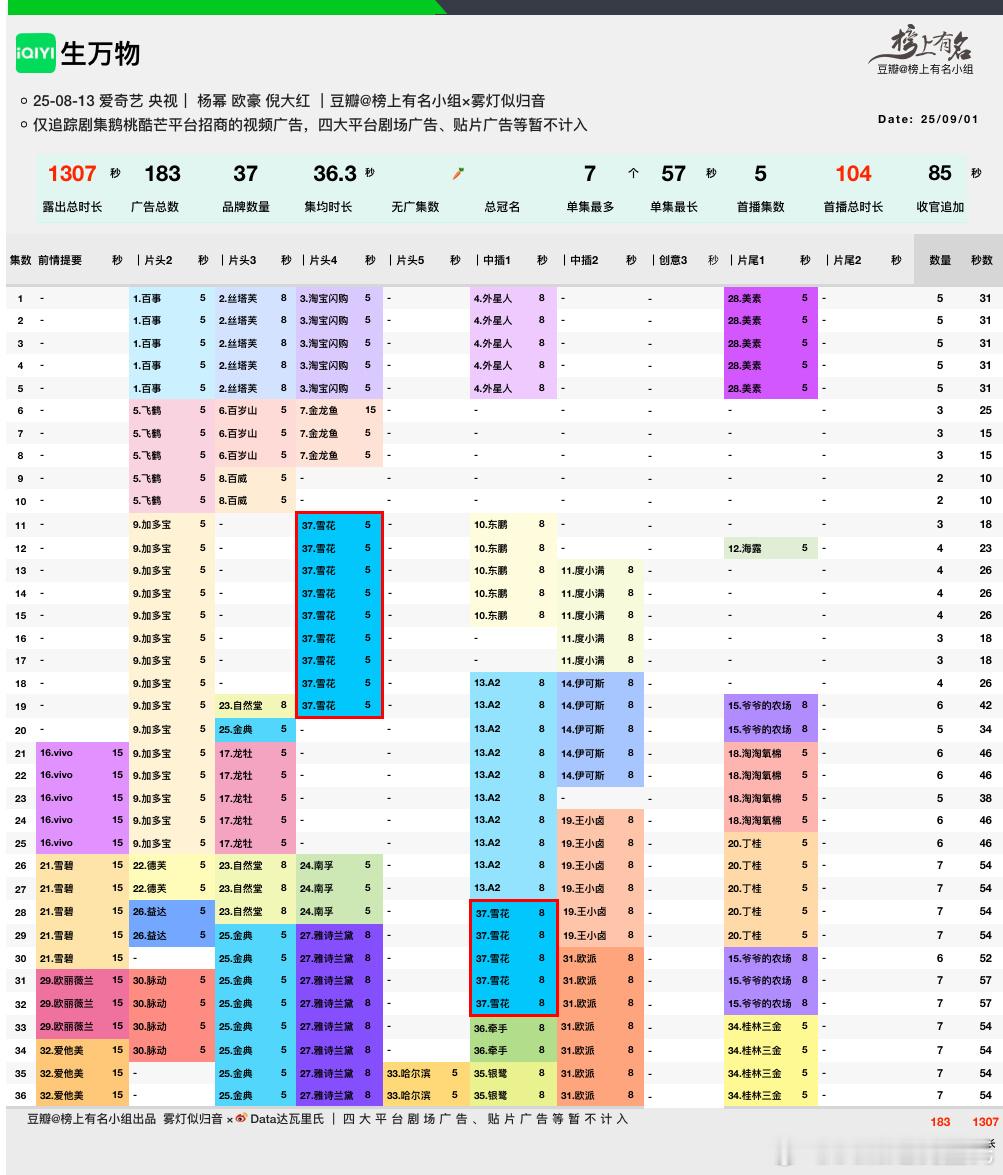Click the 总冠名 label
The image size is (1003, 1175).
coord(502,207)
